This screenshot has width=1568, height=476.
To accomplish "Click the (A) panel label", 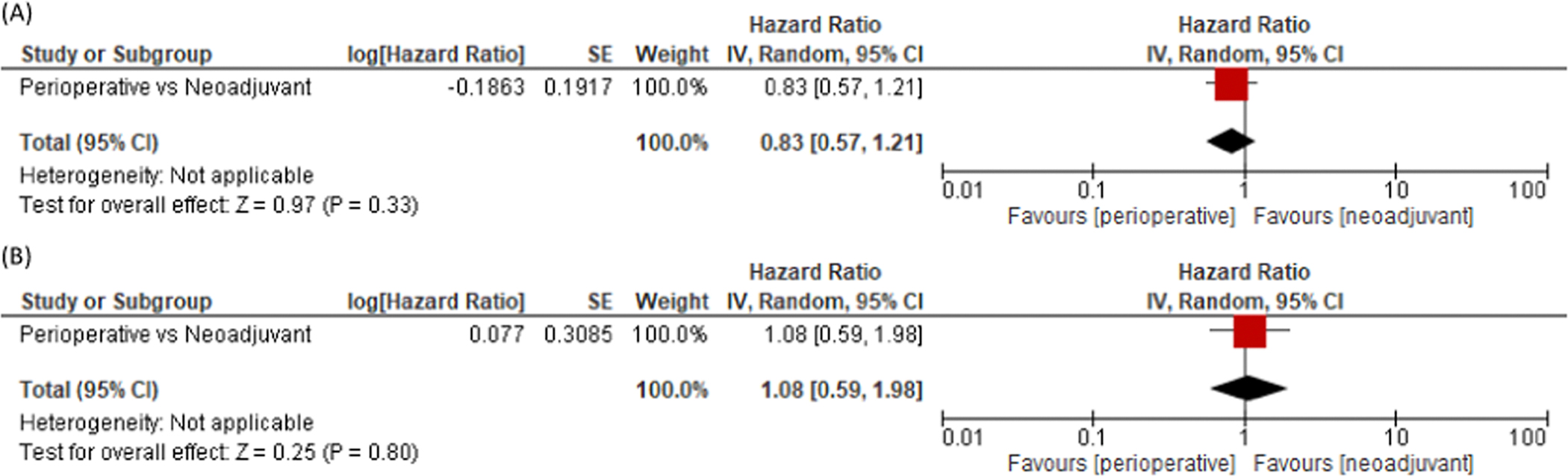I will pyautogui.click(x=16, y=13).
